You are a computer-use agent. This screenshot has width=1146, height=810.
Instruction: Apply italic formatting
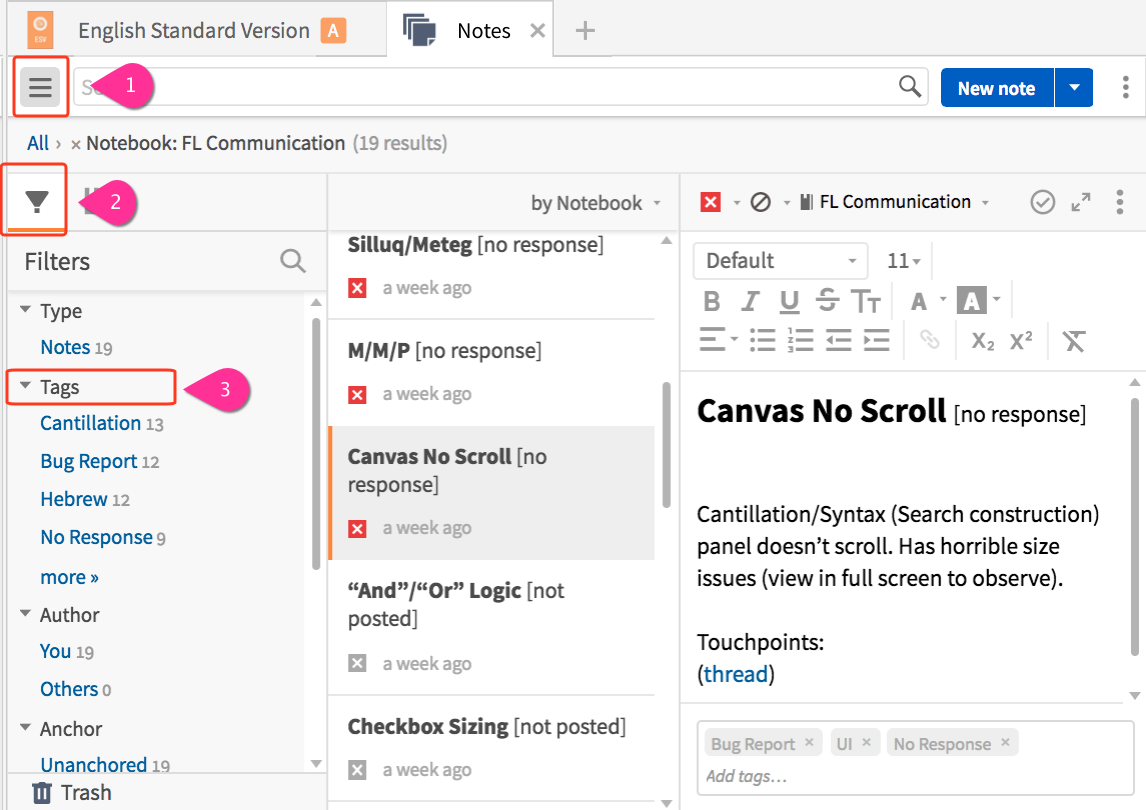[x=750, y=301]
